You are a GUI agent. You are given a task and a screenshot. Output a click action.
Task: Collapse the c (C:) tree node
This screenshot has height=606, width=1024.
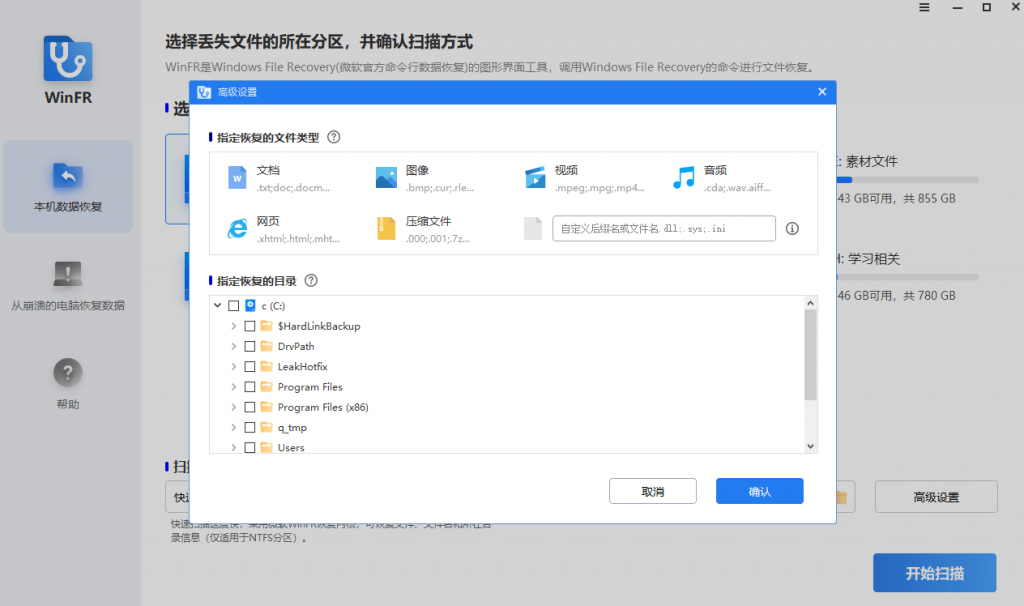[219, 305]
